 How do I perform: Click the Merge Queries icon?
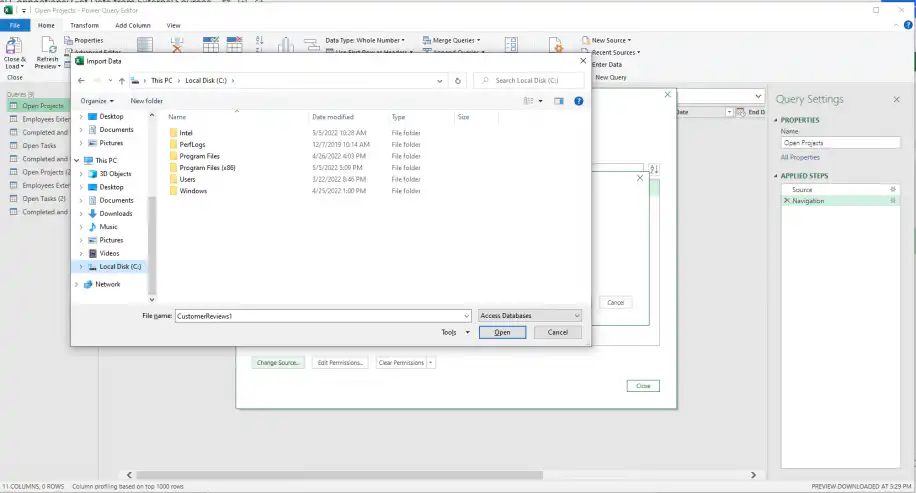426,40
